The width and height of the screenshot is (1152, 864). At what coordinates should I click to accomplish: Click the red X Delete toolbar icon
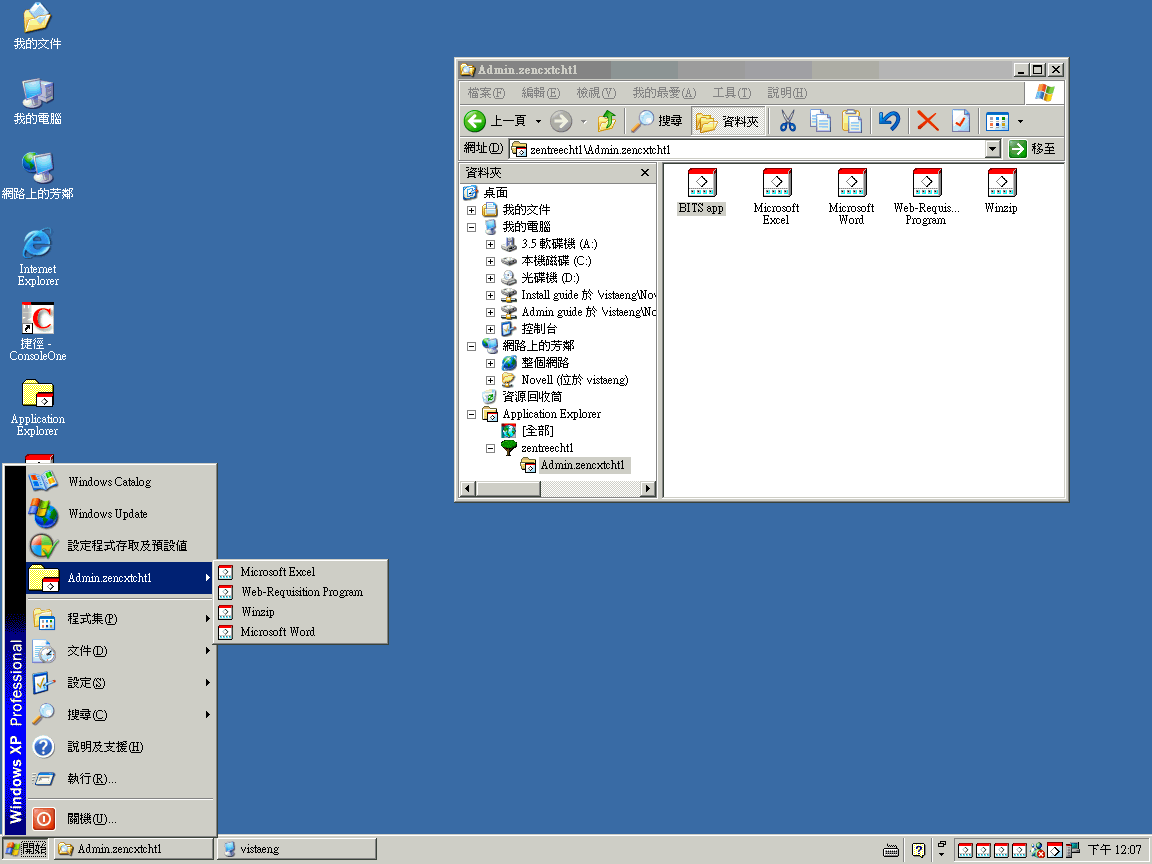[927, 121]
